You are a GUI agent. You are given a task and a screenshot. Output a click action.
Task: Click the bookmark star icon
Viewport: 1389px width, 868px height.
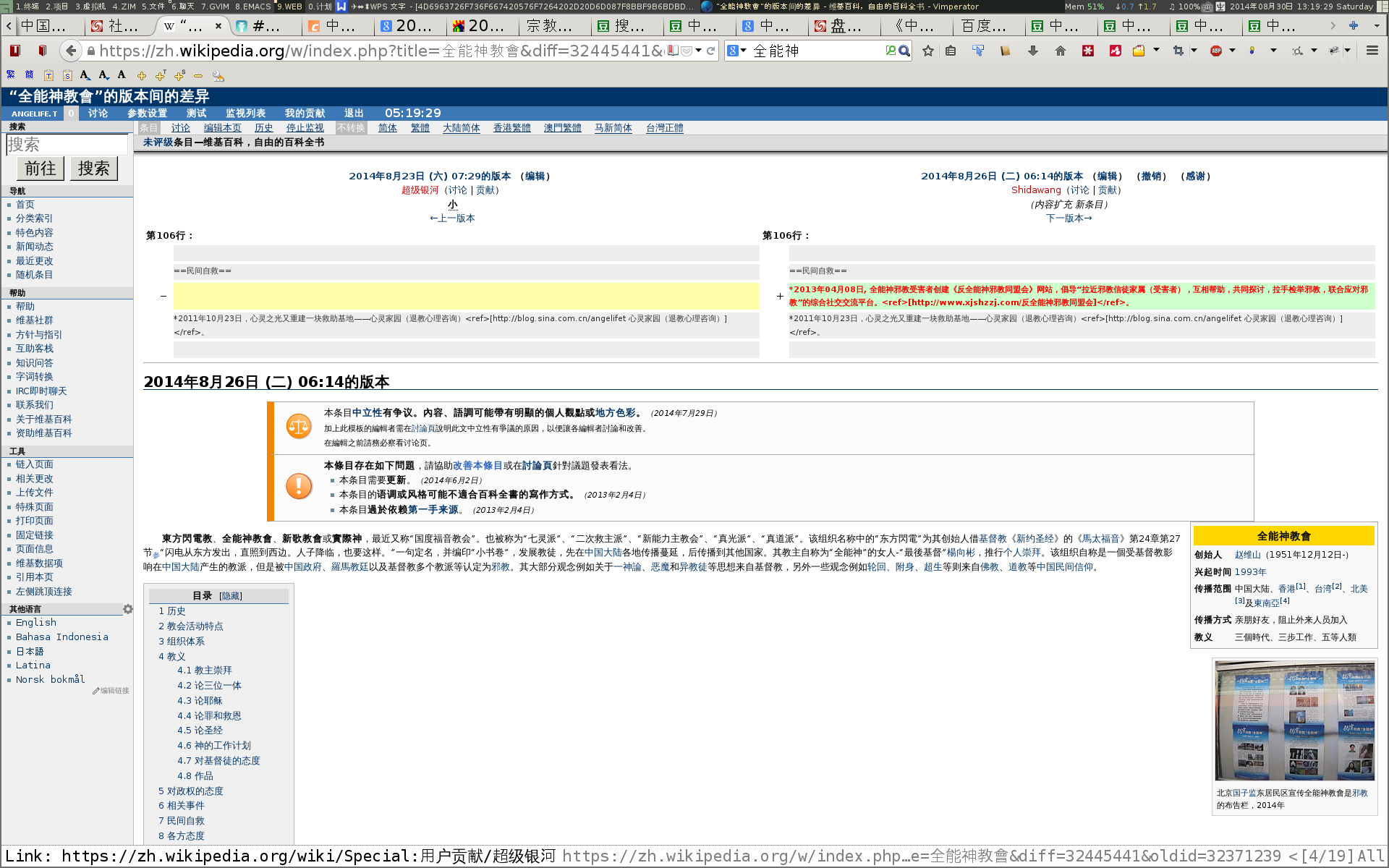pyautogui.click(x=928, y=51)
